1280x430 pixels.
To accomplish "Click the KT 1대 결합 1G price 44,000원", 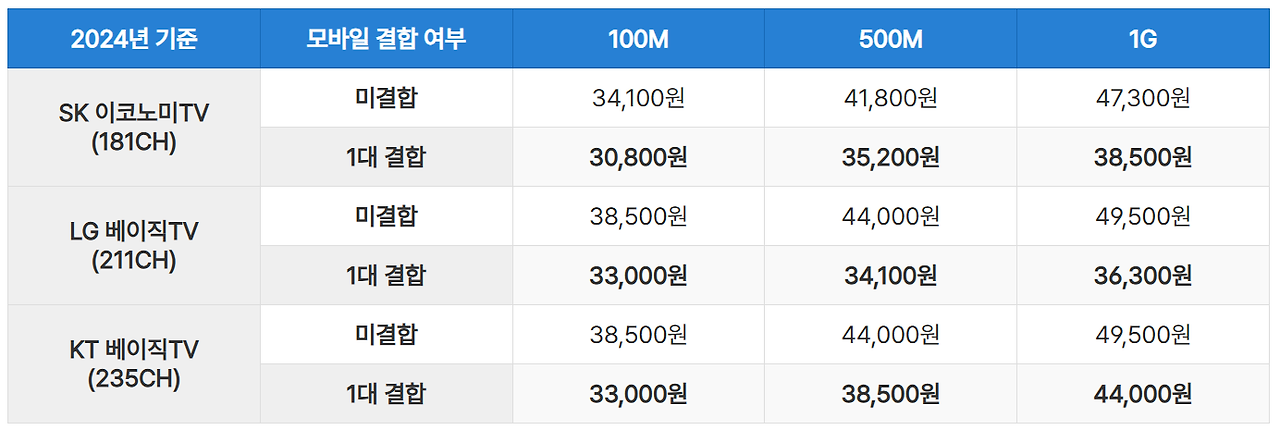I will (1143, 393).
